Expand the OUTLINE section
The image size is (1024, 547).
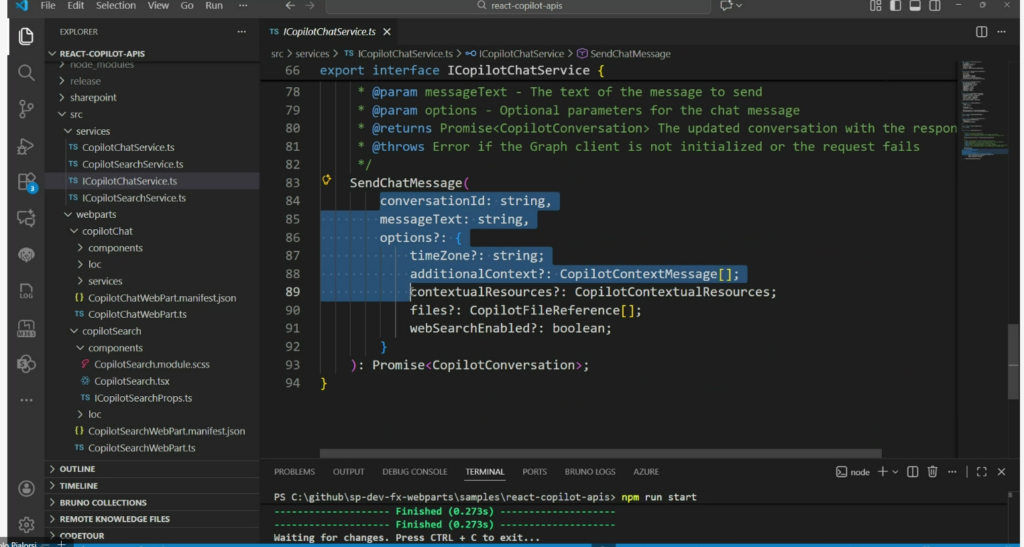click(x=77, y=469)
